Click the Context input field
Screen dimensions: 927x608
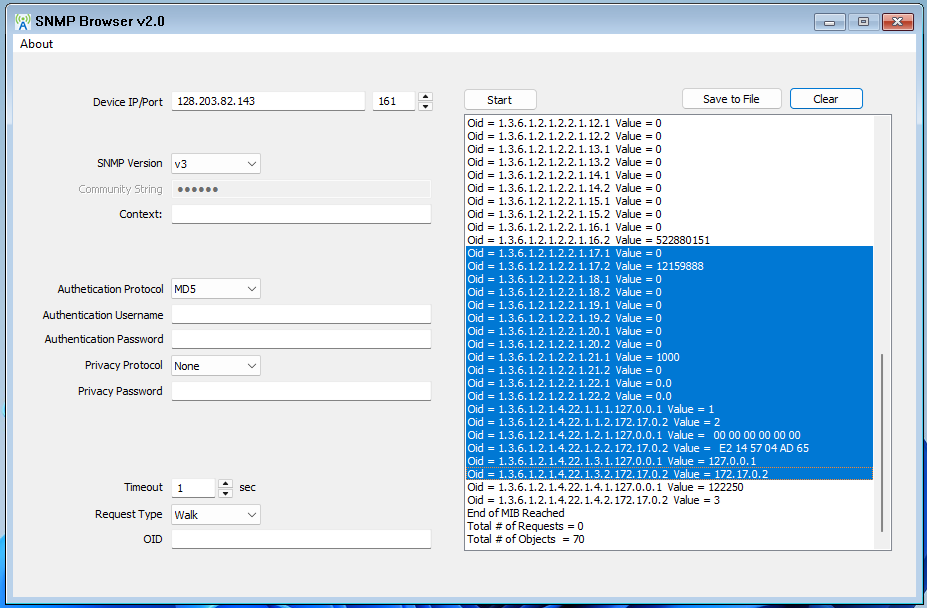(300, 213)
